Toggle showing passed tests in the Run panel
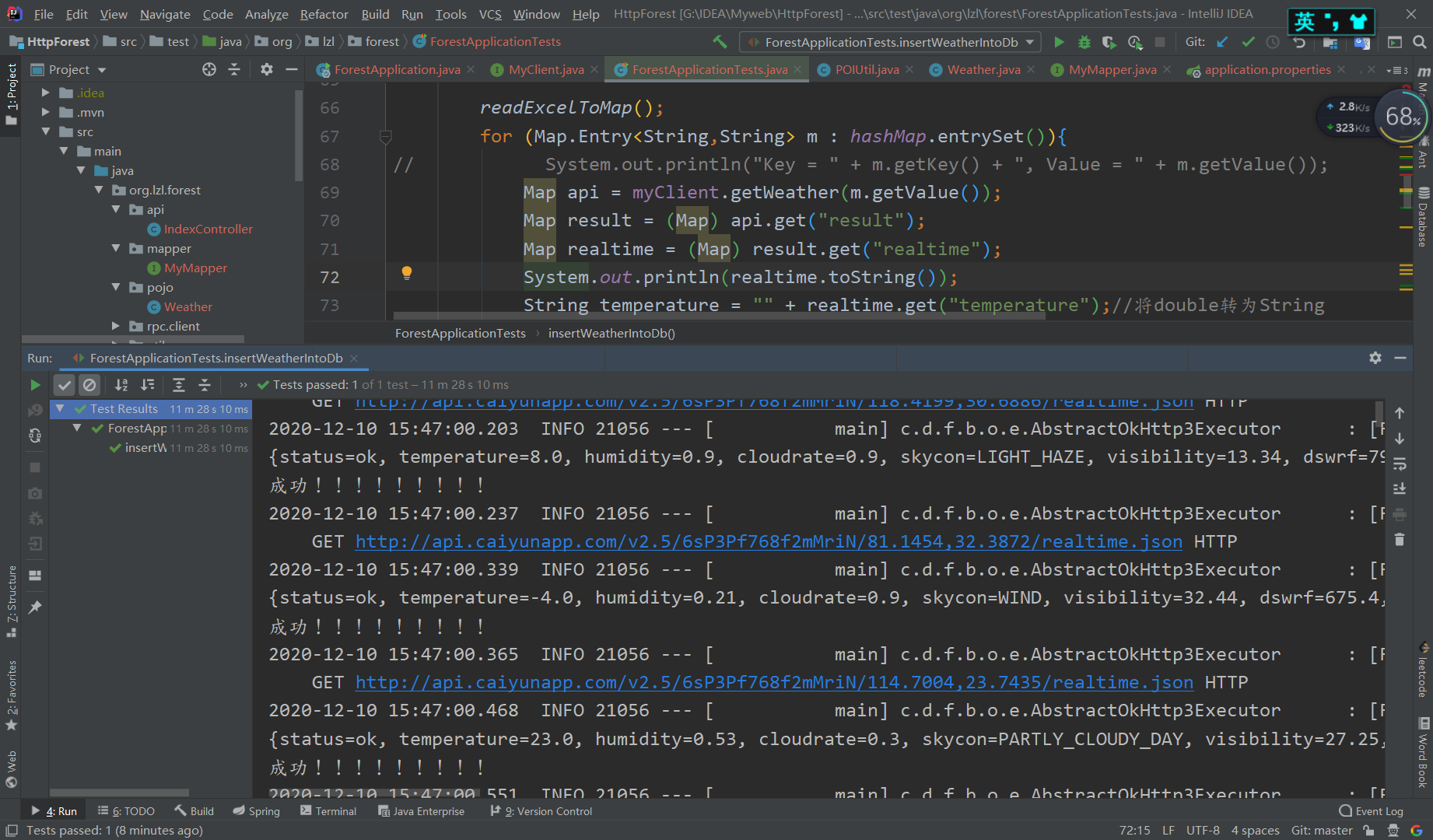The image size is (1433, 840). coord(65,384)
